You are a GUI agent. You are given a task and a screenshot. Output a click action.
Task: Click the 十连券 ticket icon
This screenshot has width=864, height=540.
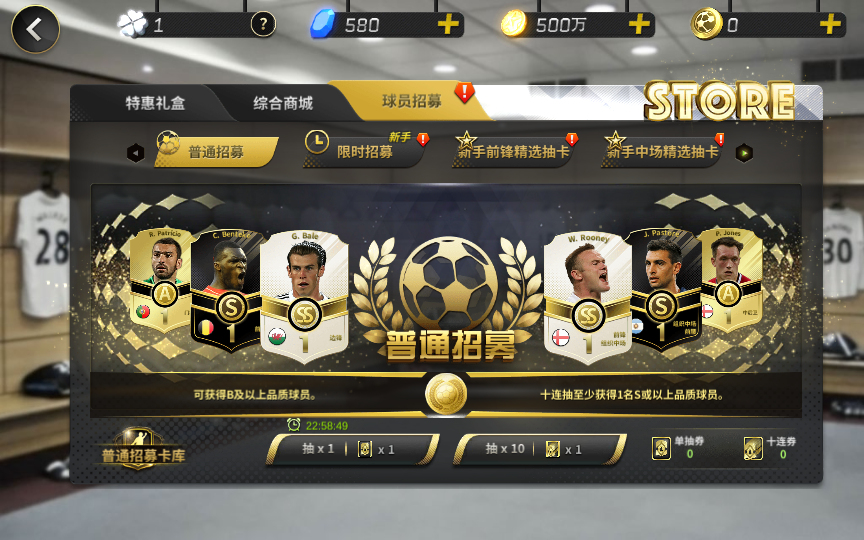pos(753,449)
